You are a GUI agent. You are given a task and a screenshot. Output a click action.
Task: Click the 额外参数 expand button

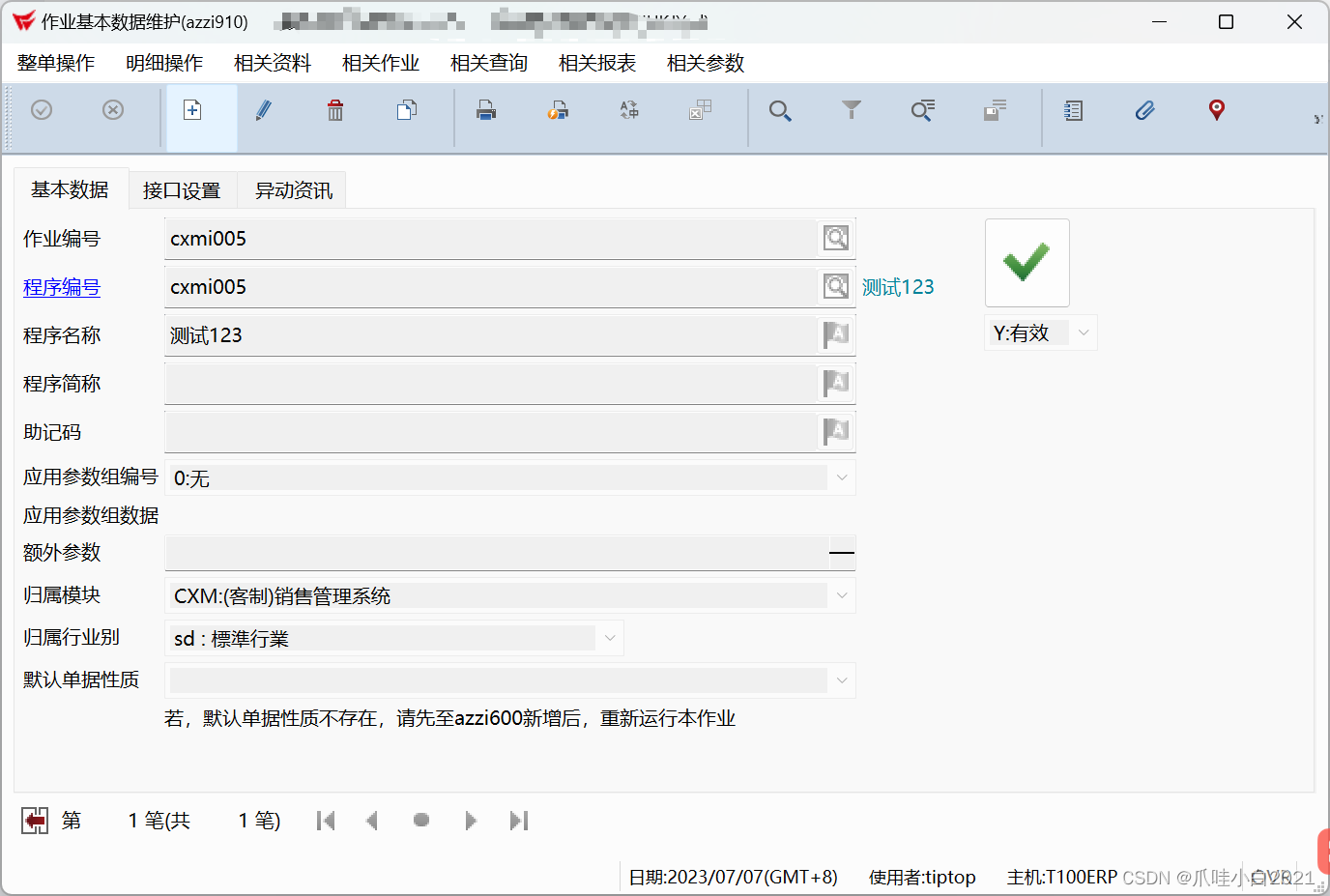tap(842, 553)
